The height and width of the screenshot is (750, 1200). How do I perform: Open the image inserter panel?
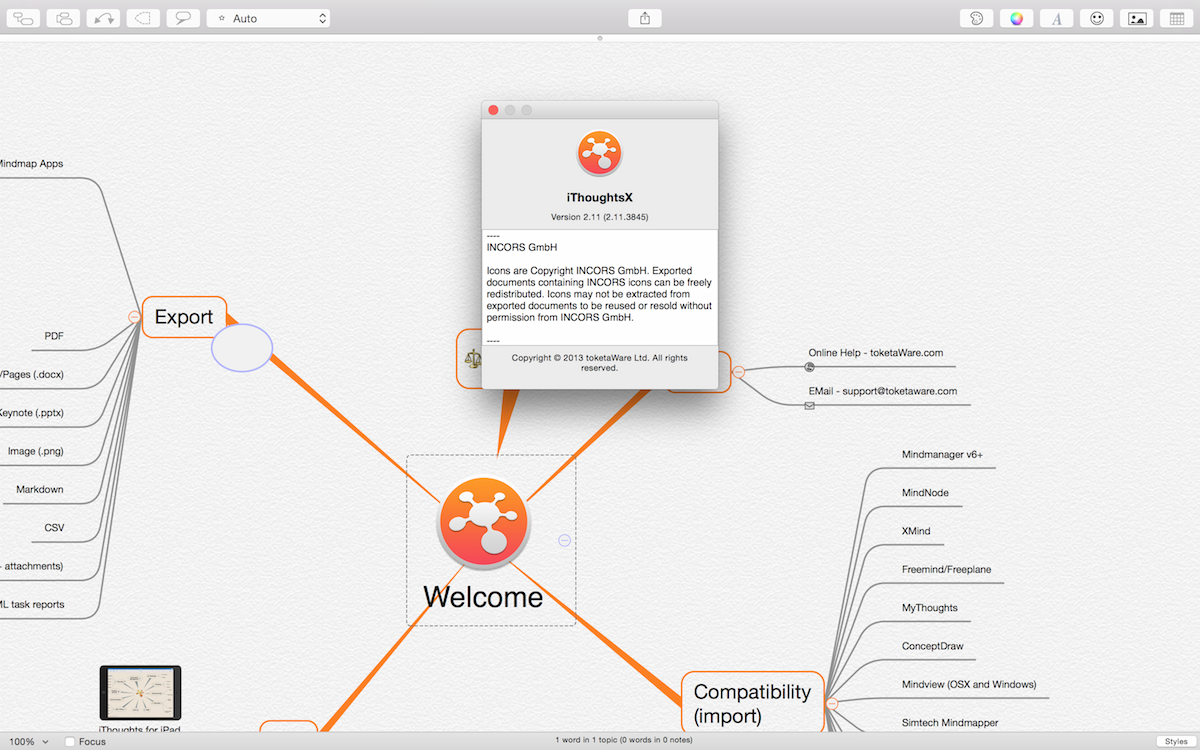[1137, 18]
